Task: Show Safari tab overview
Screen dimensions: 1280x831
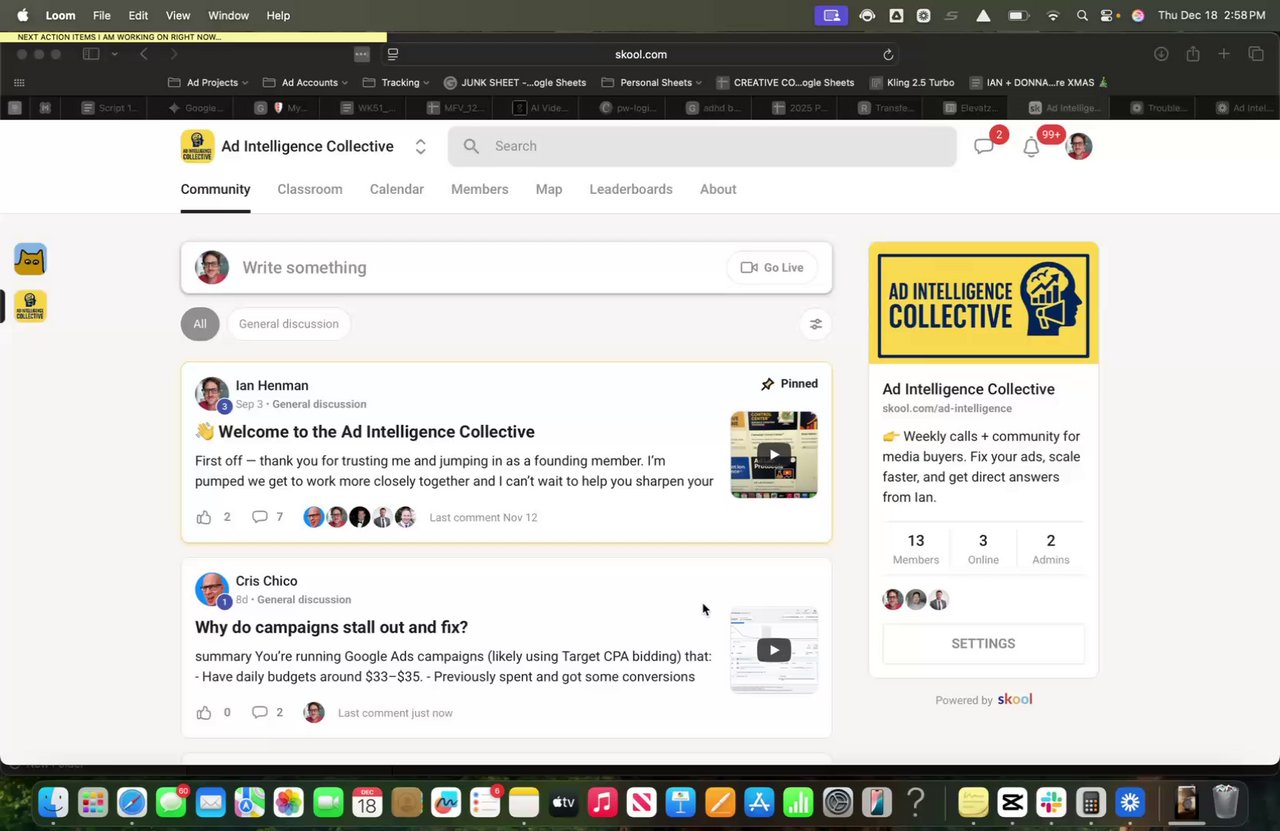Action: coord(1256,54)
